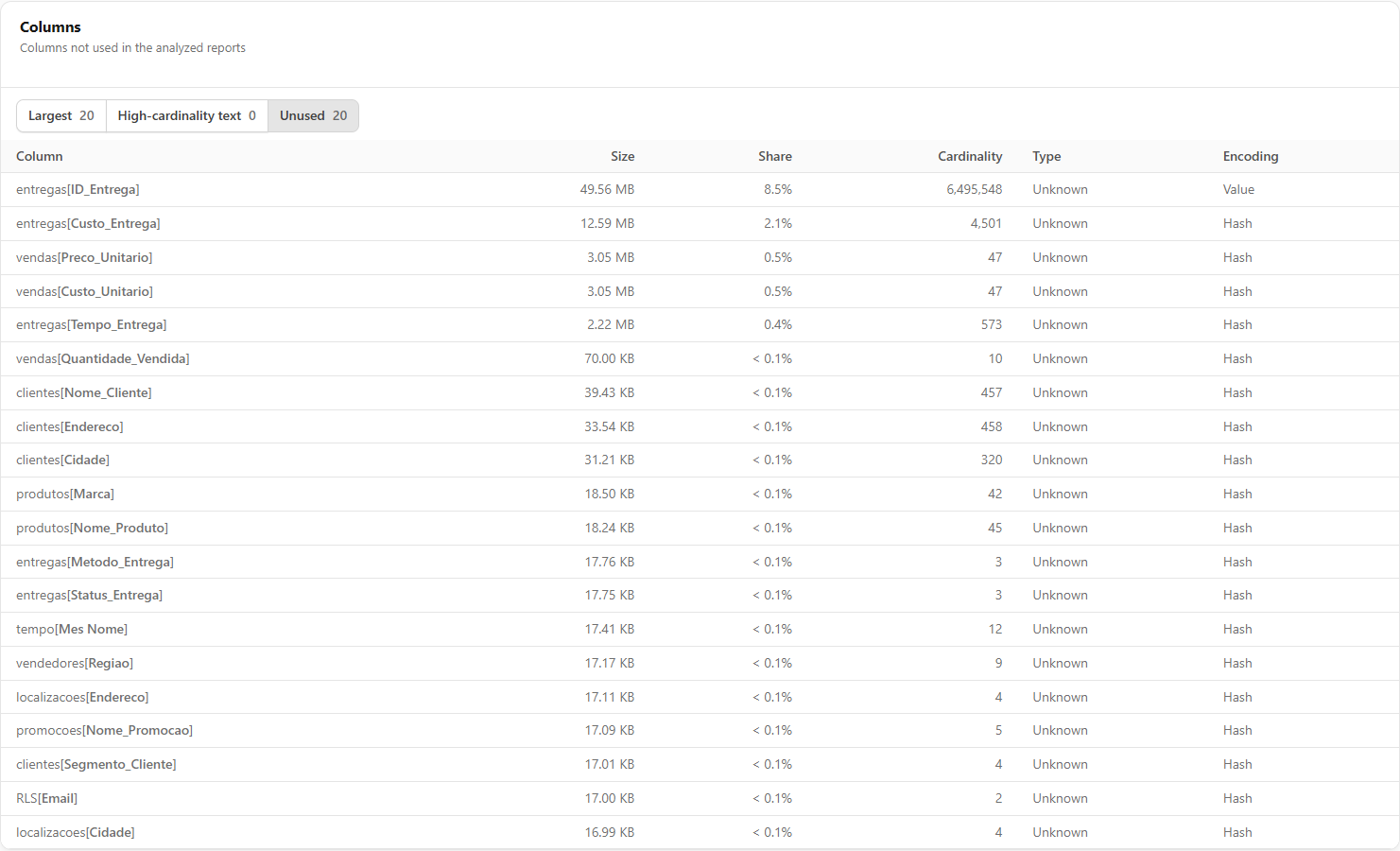This screenshot has height=851, width=1400.
Task: Click entregas[Metodo_Entrega] entry
Action: tap(95, 562)
